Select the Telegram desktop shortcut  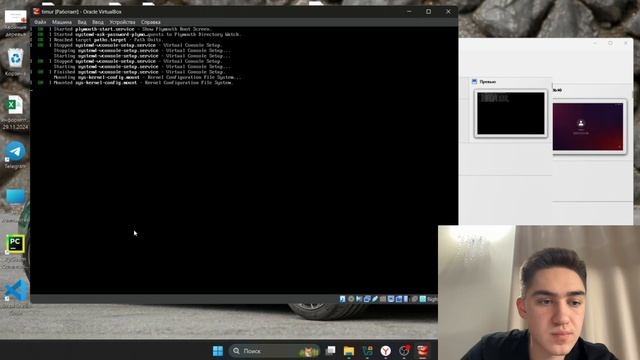pos(16,151)
